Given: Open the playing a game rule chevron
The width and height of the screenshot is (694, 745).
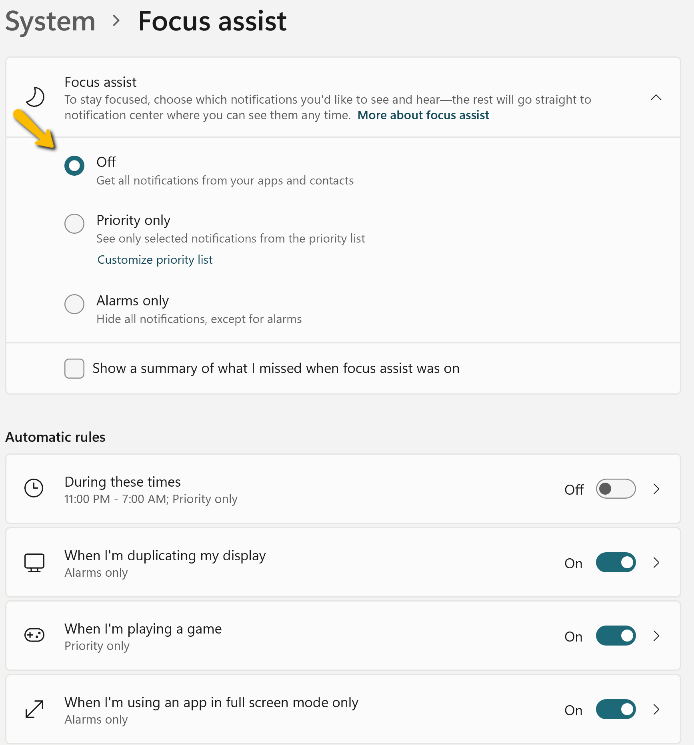Looking at the screenshot, I should tap(657, 636).
